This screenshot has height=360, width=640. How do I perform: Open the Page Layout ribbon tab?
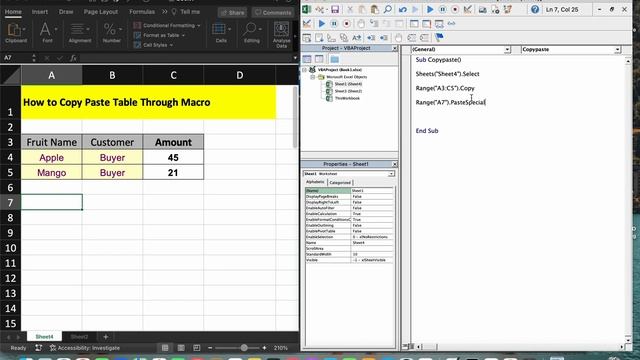(x=101, y=12)
